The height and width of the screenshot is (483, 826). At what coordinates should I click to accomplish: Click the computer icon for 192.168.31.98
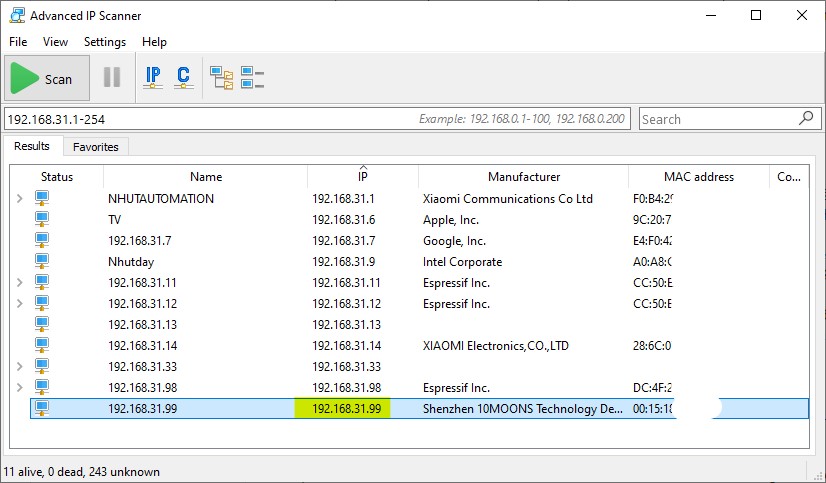pyautogui.click(x=42, y=388)
